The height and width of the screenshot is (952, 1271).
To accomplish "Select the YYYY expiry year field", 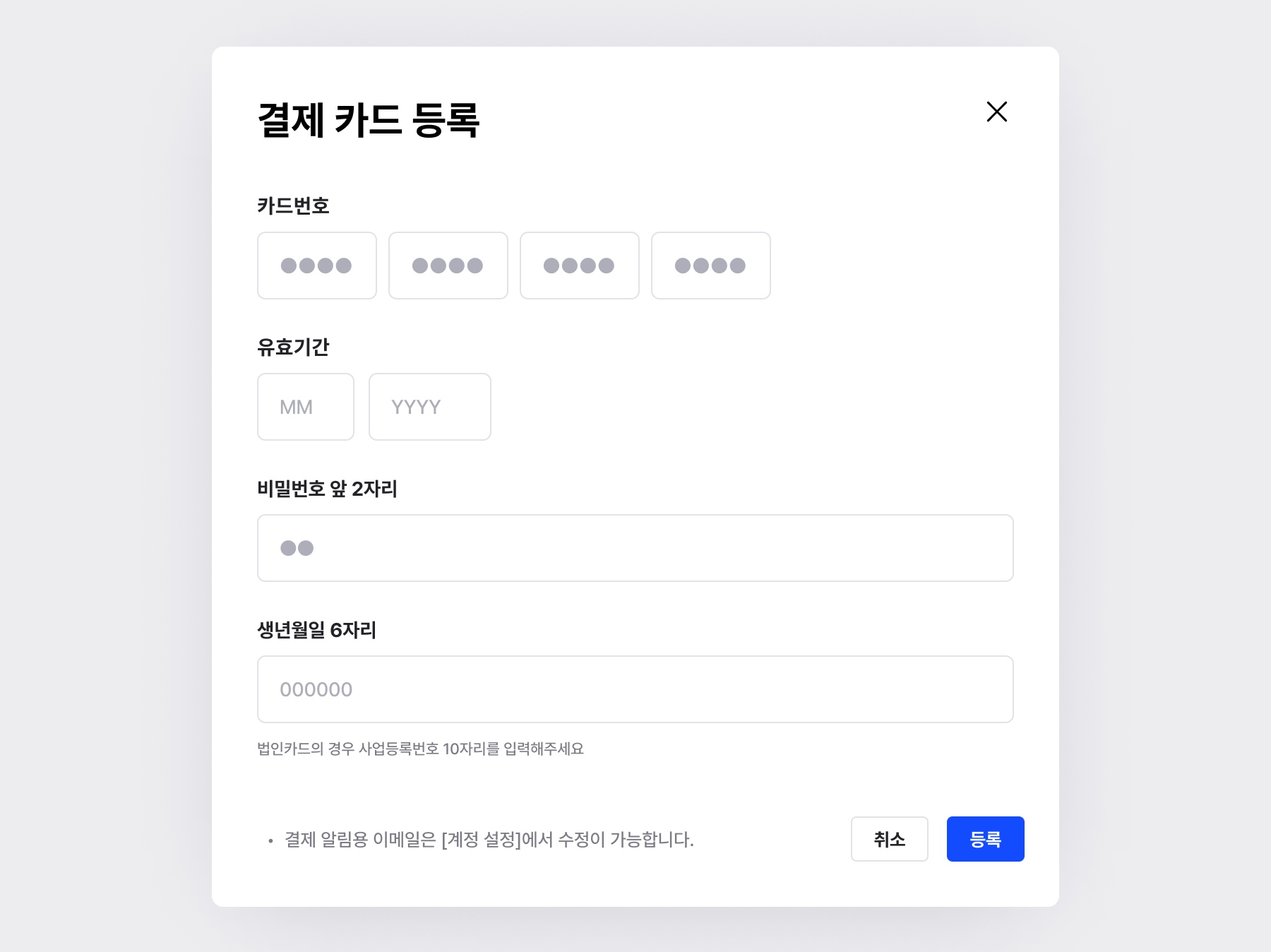I will coord(429,407).
